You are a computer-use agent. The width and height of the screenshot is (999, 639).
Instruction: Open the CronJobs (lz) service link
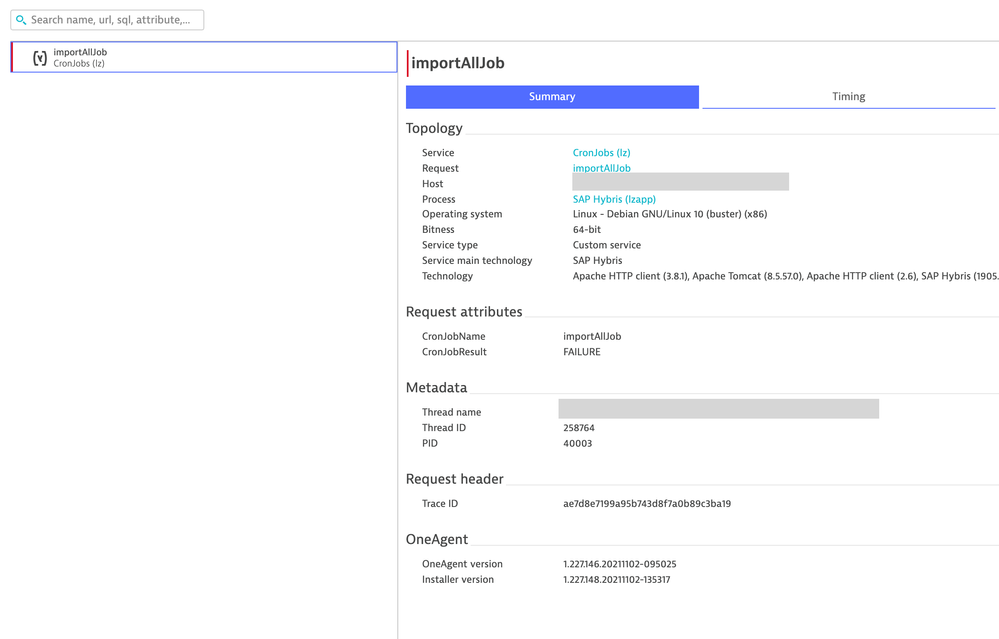pos(601,153)
